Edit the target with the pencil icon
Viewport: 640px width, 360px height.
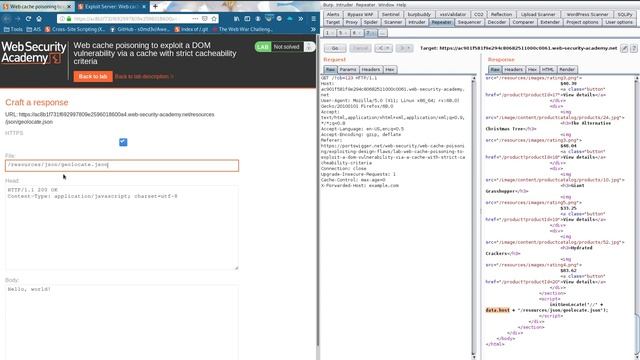pyautogui.click(x=624, y=48)
